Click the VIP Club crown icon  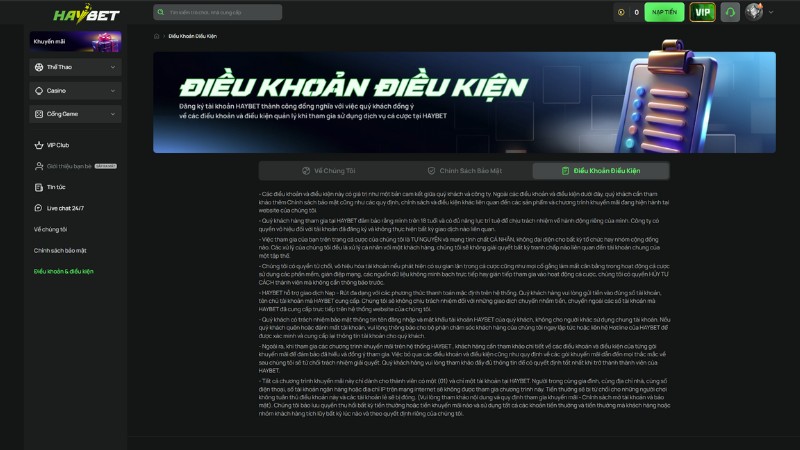[x=39, y=145]
